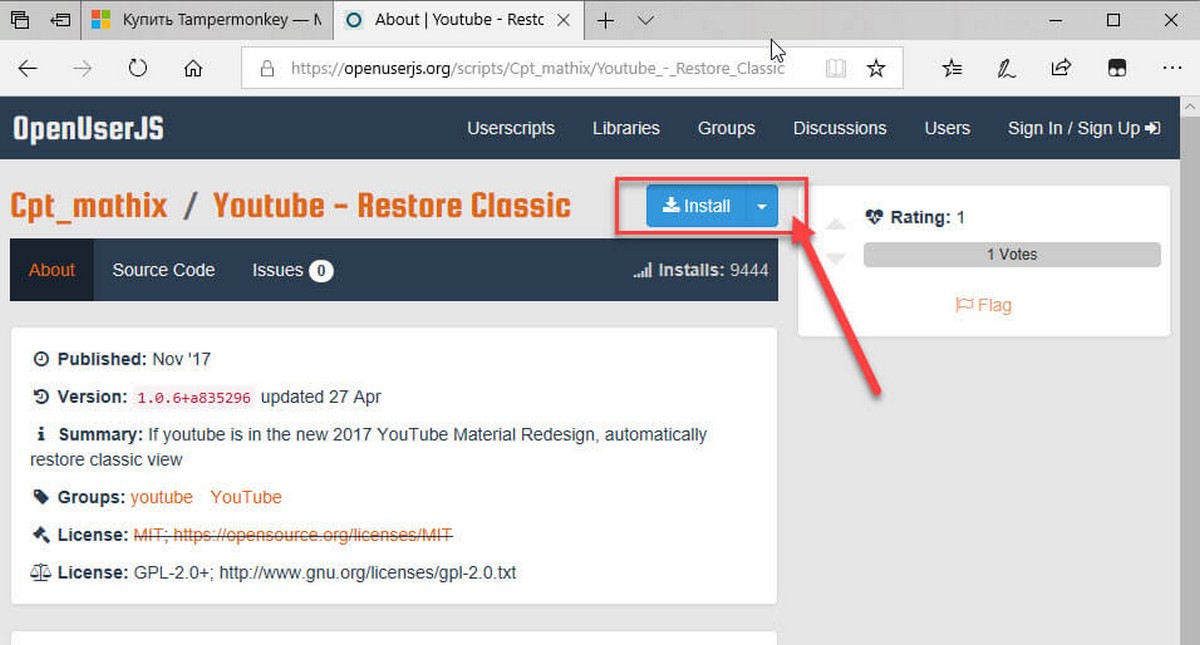Open the Groups nav item
The width and height of the screenshot is (1200, 645).
pyautogui.click(x=726, y=128)
